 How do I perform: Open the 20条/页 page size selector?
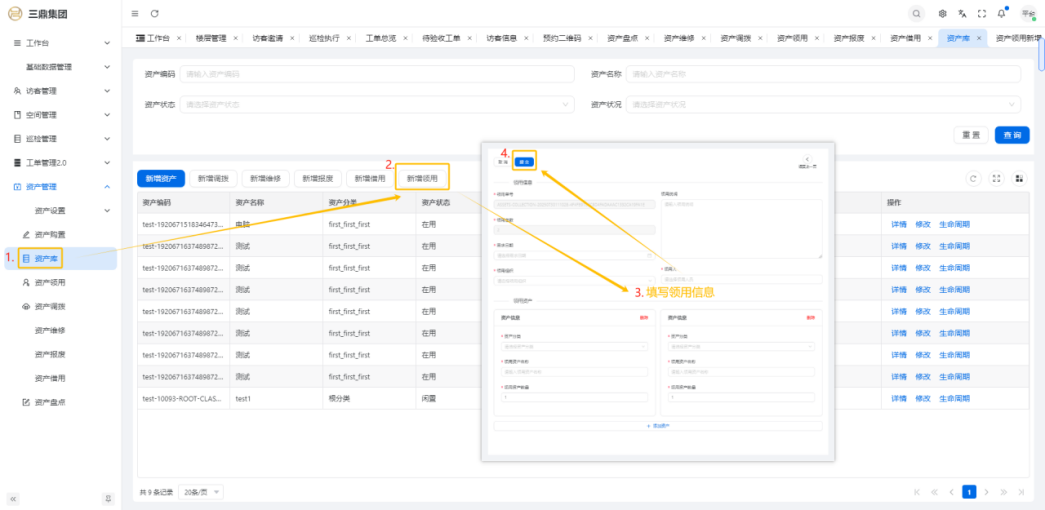point(203,492)
